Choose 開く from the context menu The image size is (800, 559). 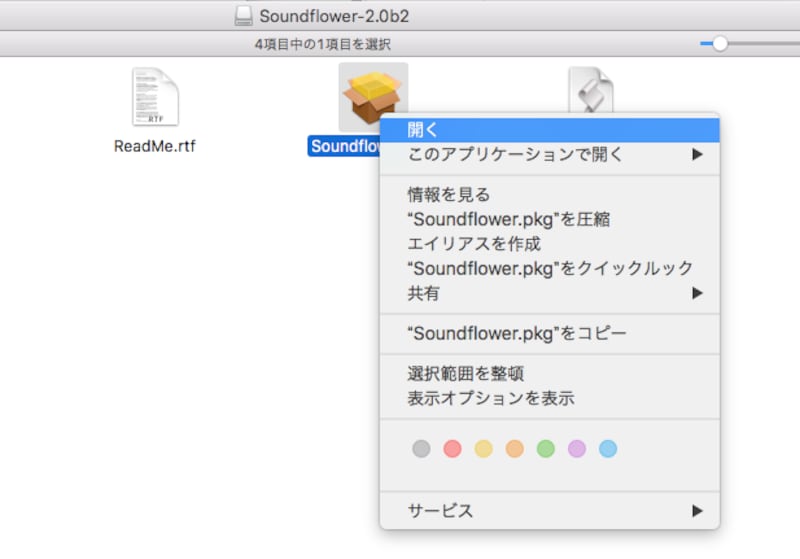coord(549,130)
